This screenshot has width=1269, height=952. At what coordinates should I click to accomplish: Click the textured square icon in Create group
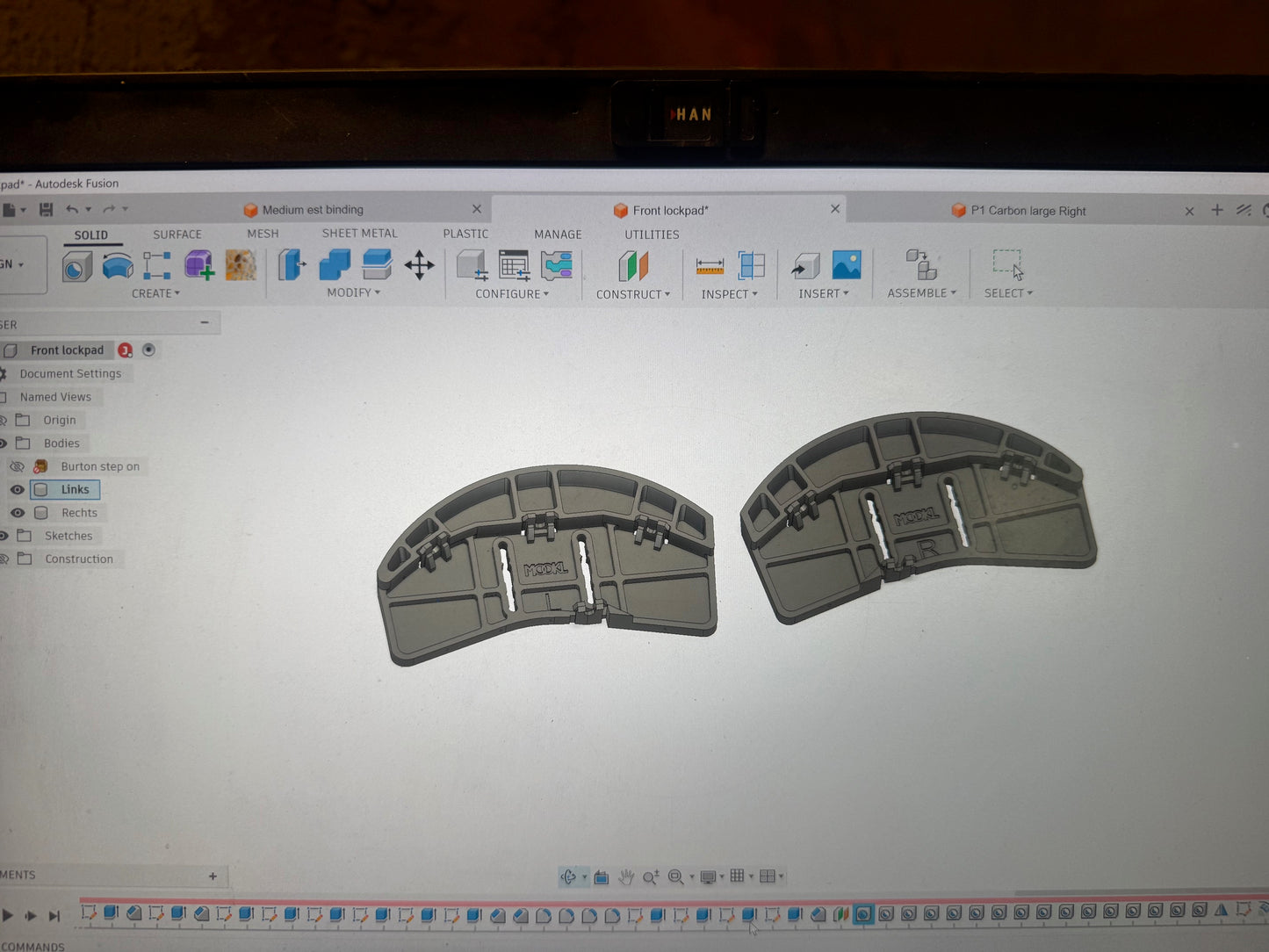click(x=241, y=264)
